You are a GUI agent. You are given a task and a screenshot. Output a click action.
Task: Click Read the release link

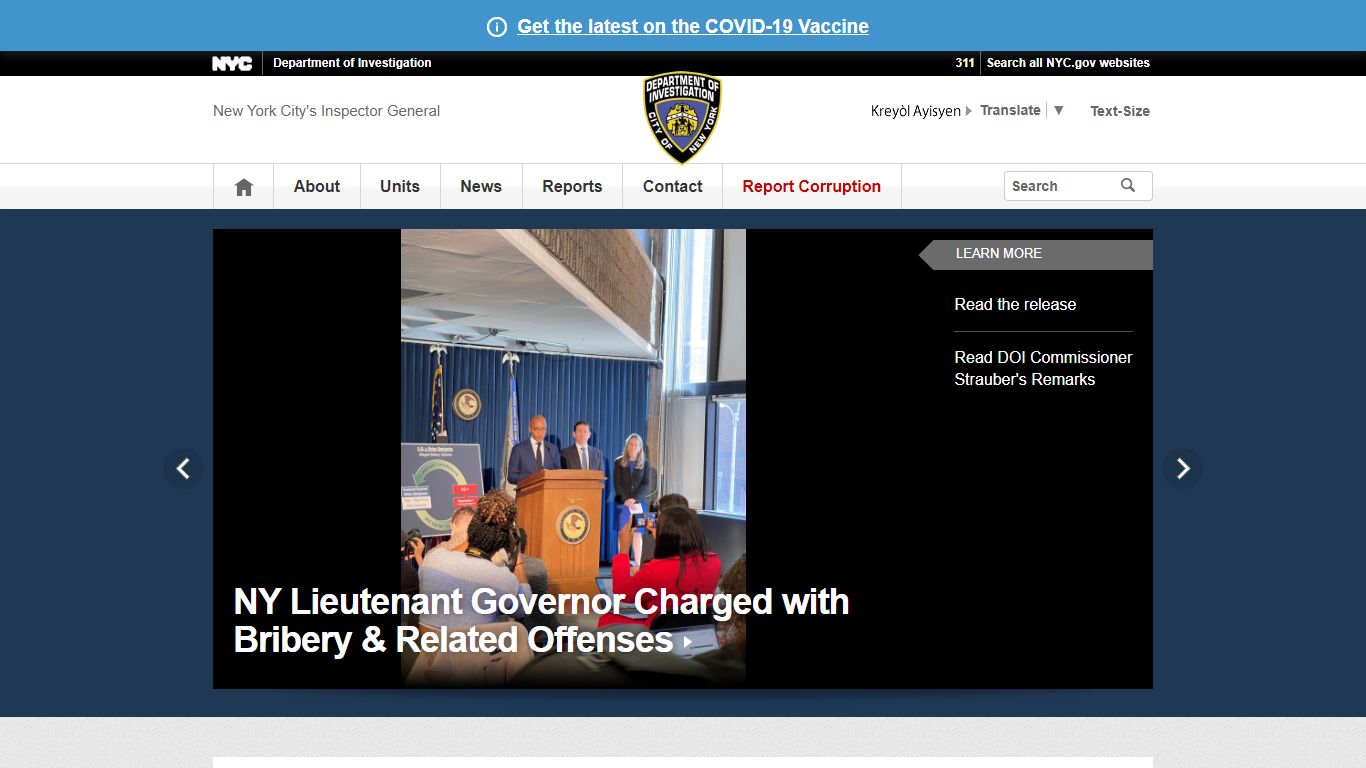point(1015,304)
